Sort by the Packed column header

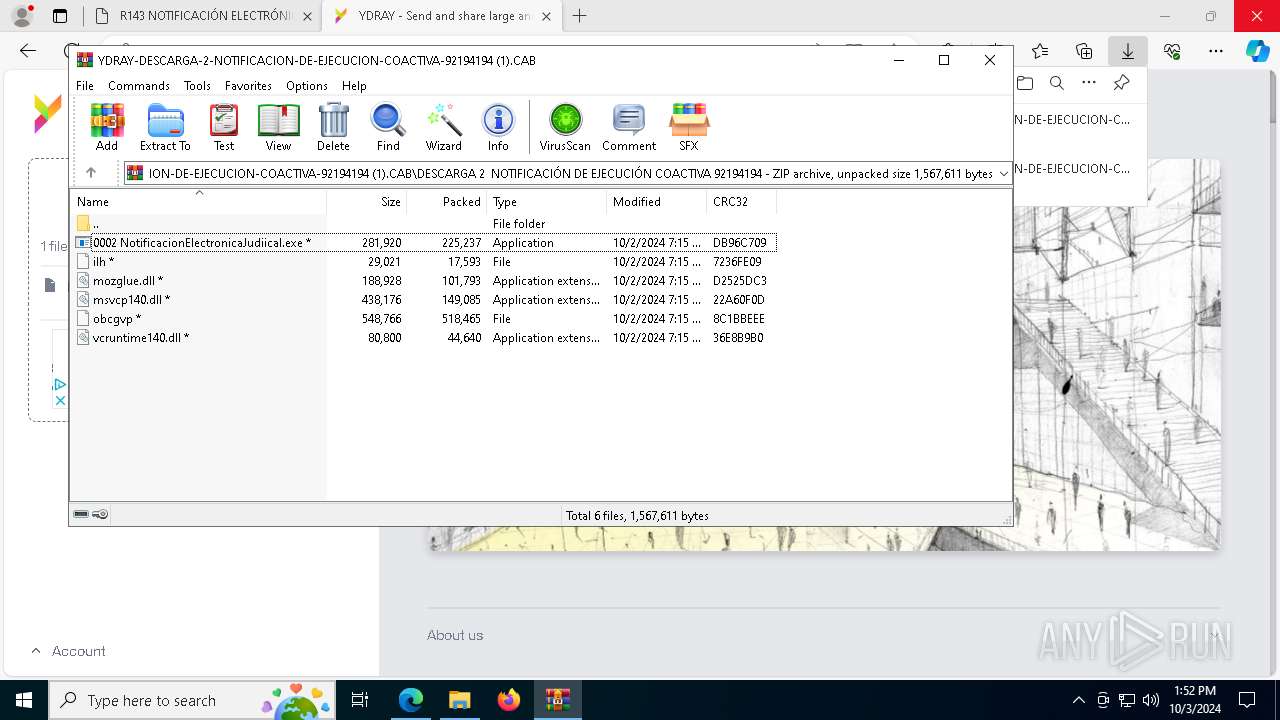point(446,202)
